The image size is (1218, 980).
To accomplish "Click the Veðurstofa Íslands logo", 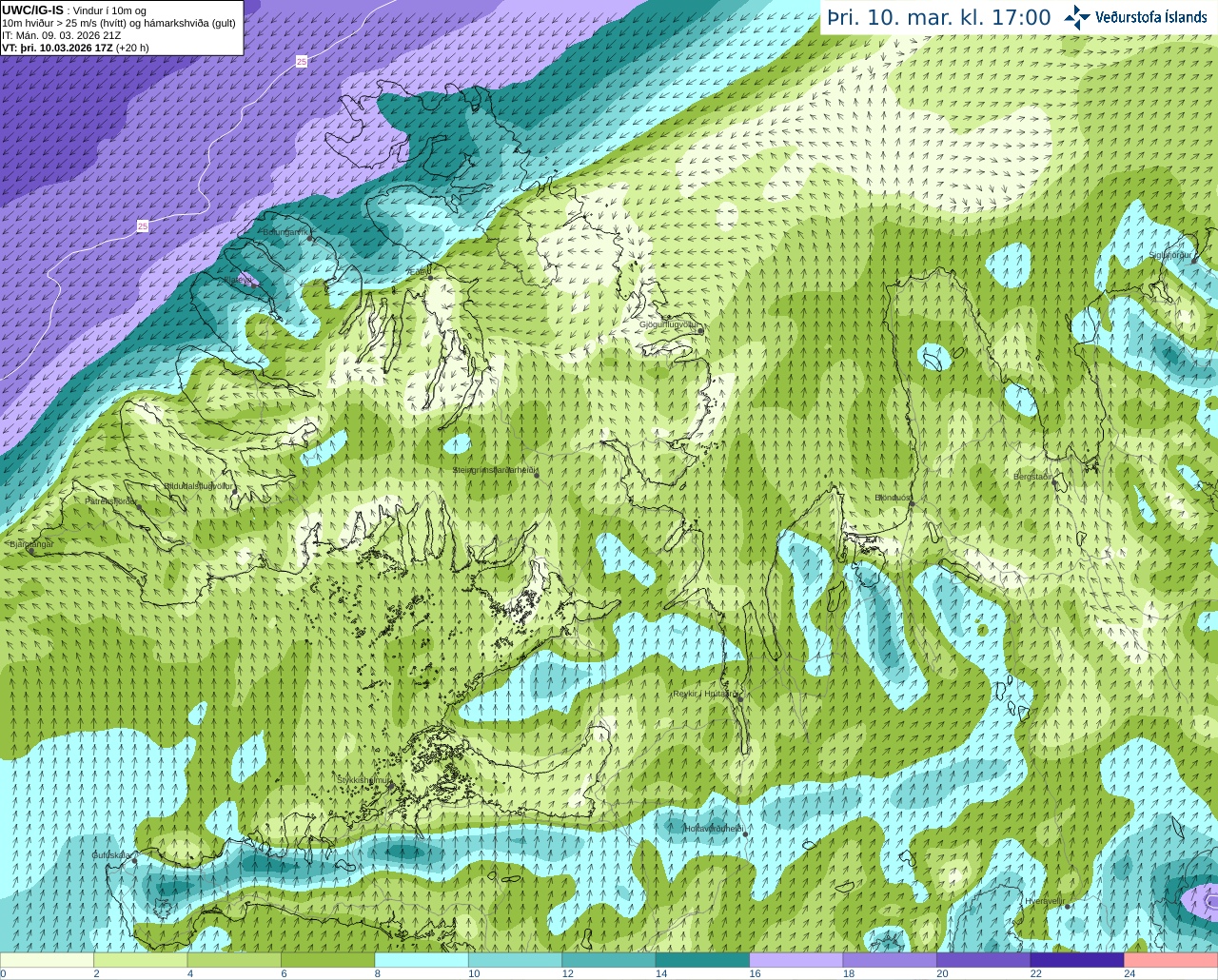I will (x=1135, y=17).
